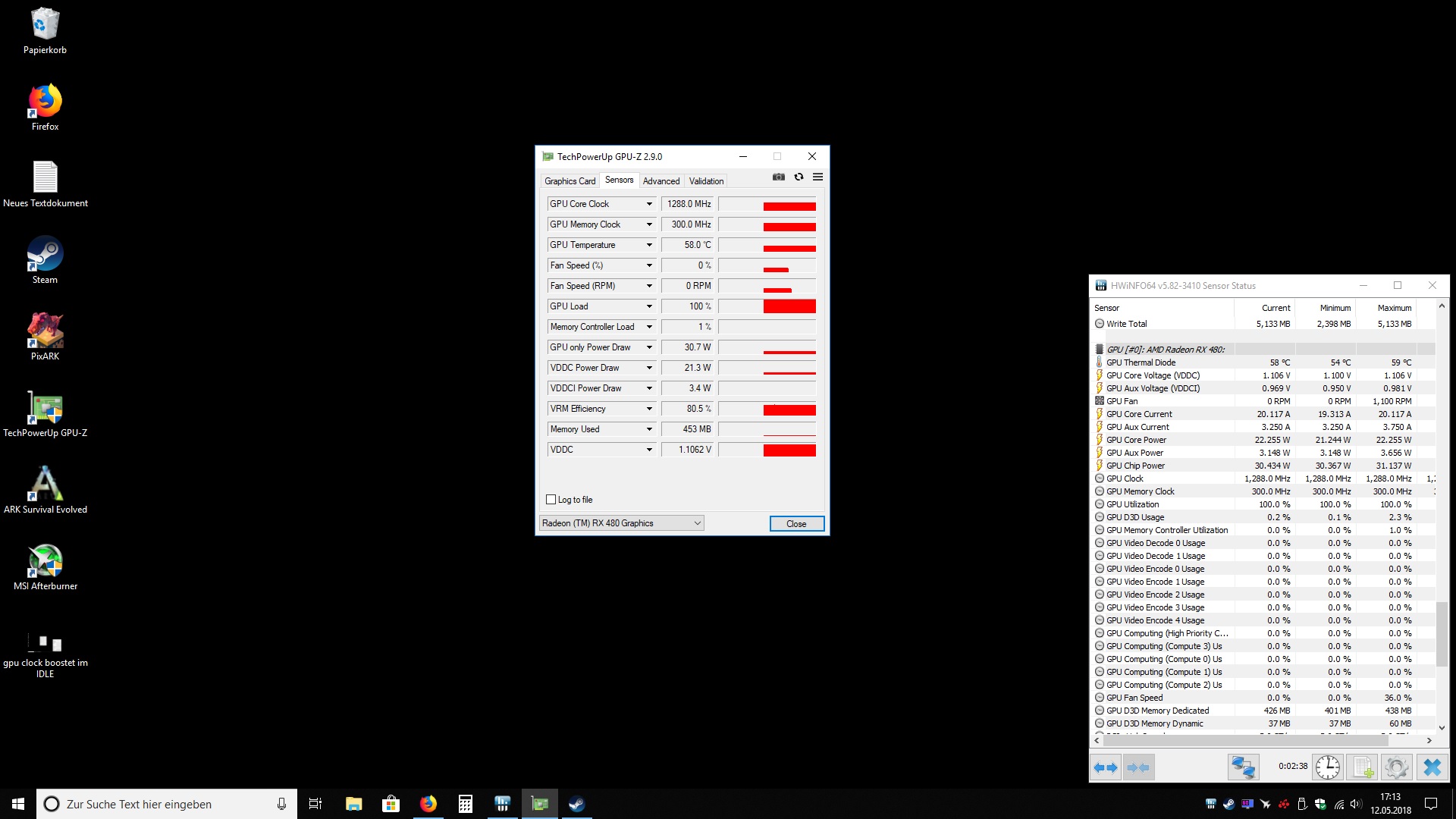Open the GPU-Z hamburger menu

click(817, 177)
